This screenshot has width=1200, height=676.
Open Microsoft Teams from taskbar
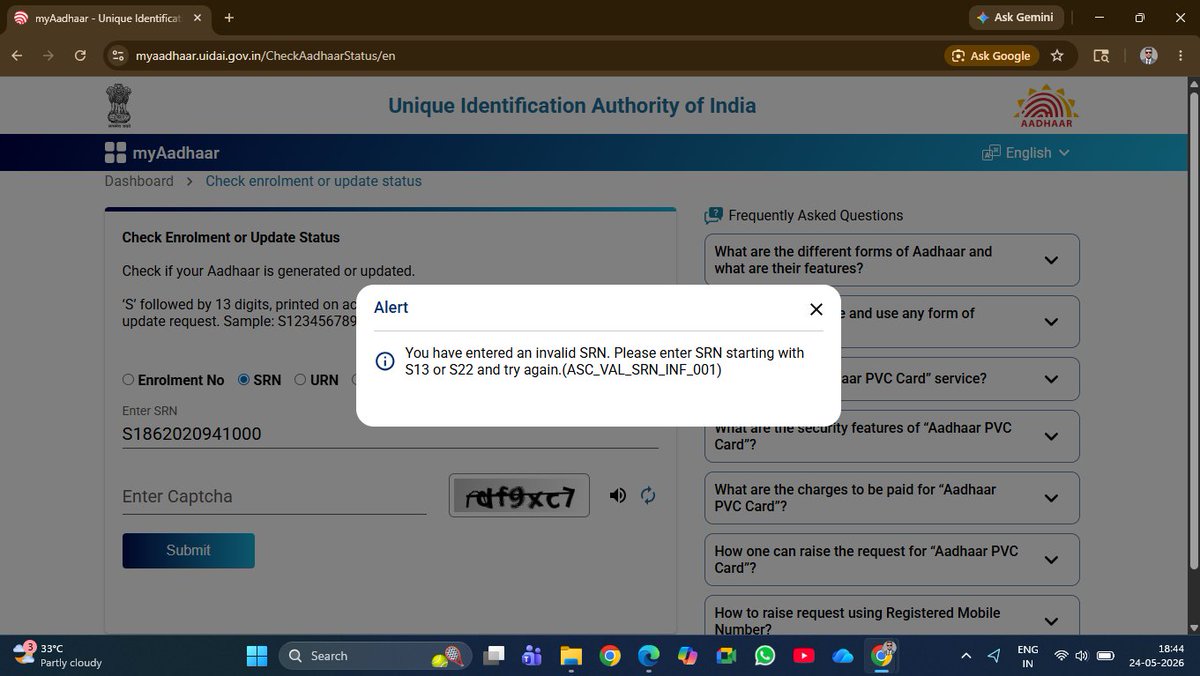click(x=532, y=656)
